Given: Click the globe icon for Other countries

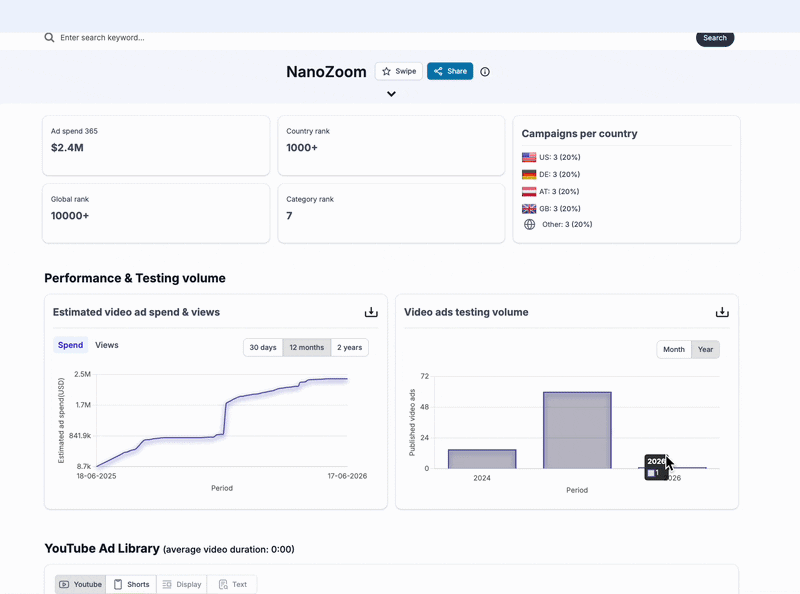Looking at the screenshot, I should pyautogui.click(x=530, y=225).
